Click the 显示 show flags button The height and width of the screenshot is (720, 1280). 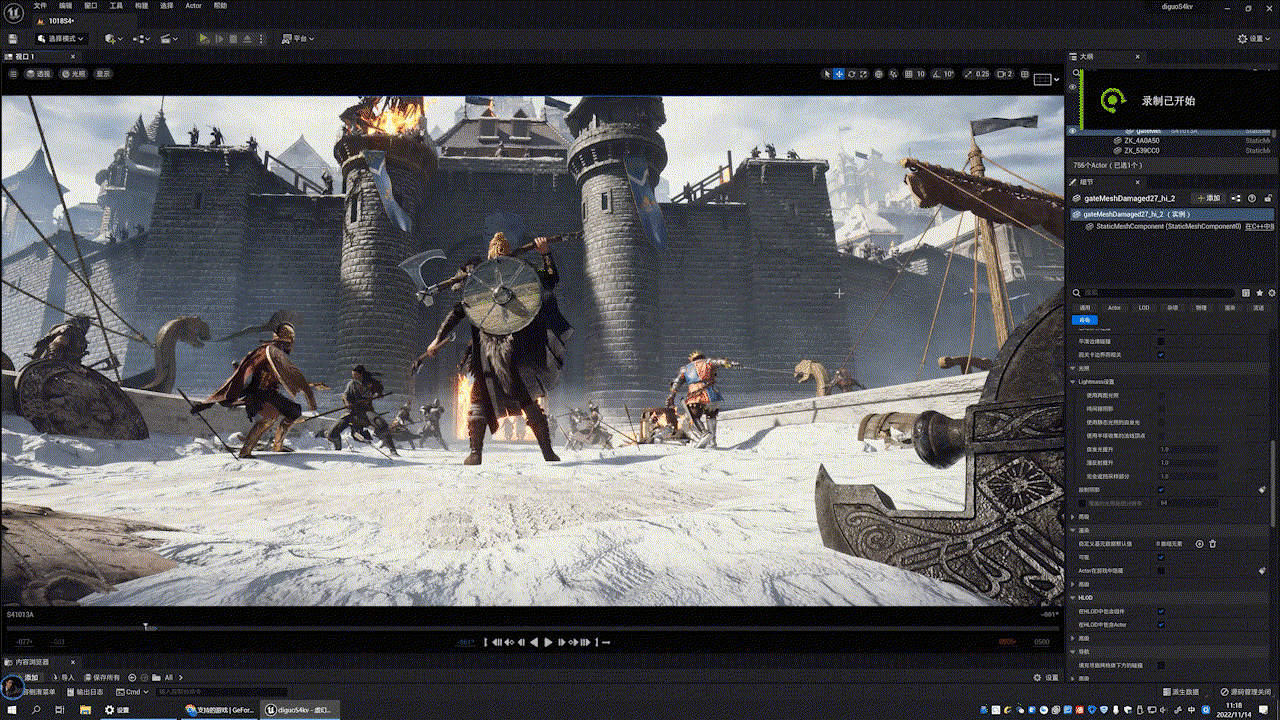(103, 73)
